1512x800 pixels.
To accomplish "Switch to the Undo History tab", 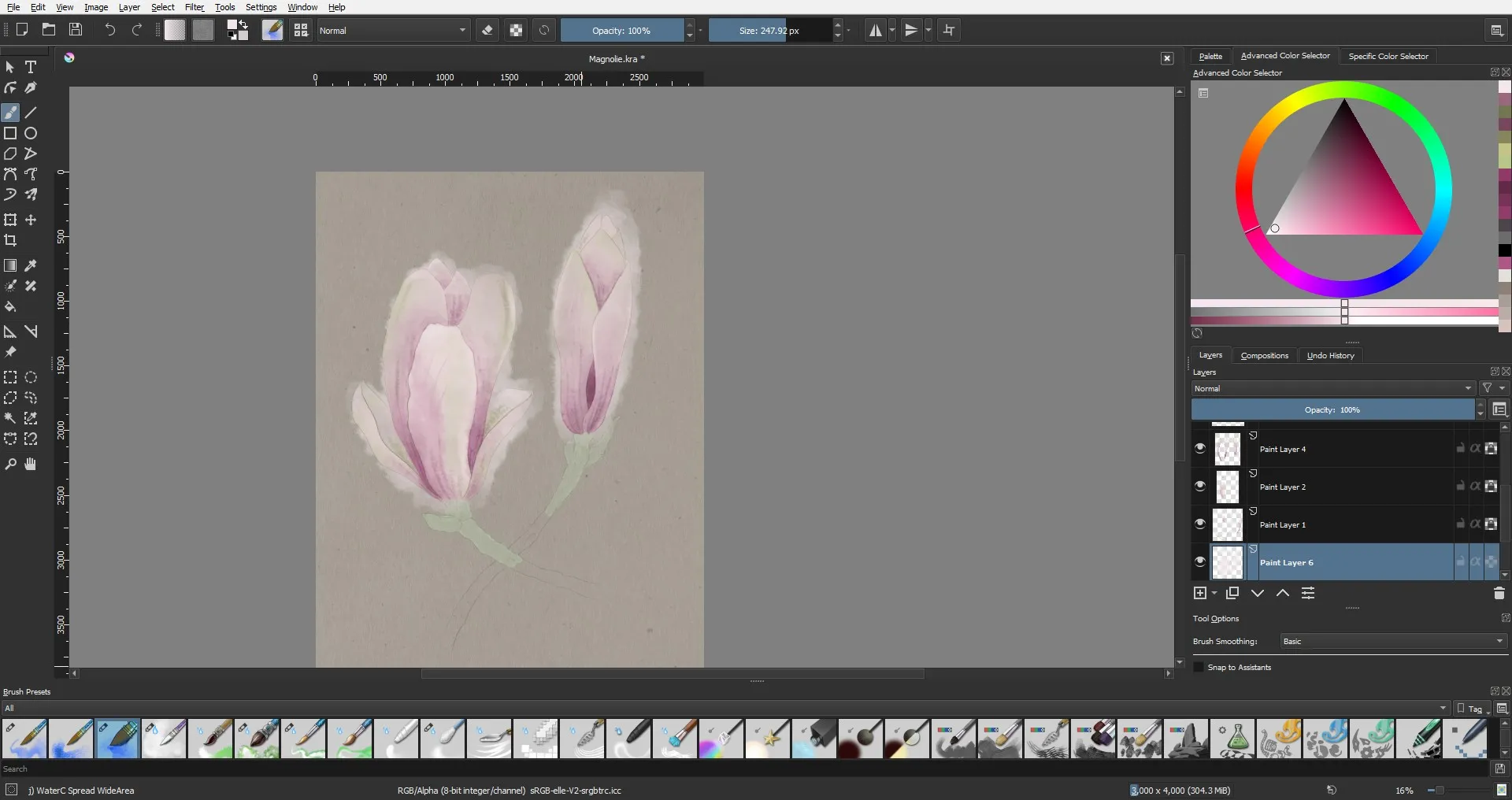I will [x=1330, y=356].
